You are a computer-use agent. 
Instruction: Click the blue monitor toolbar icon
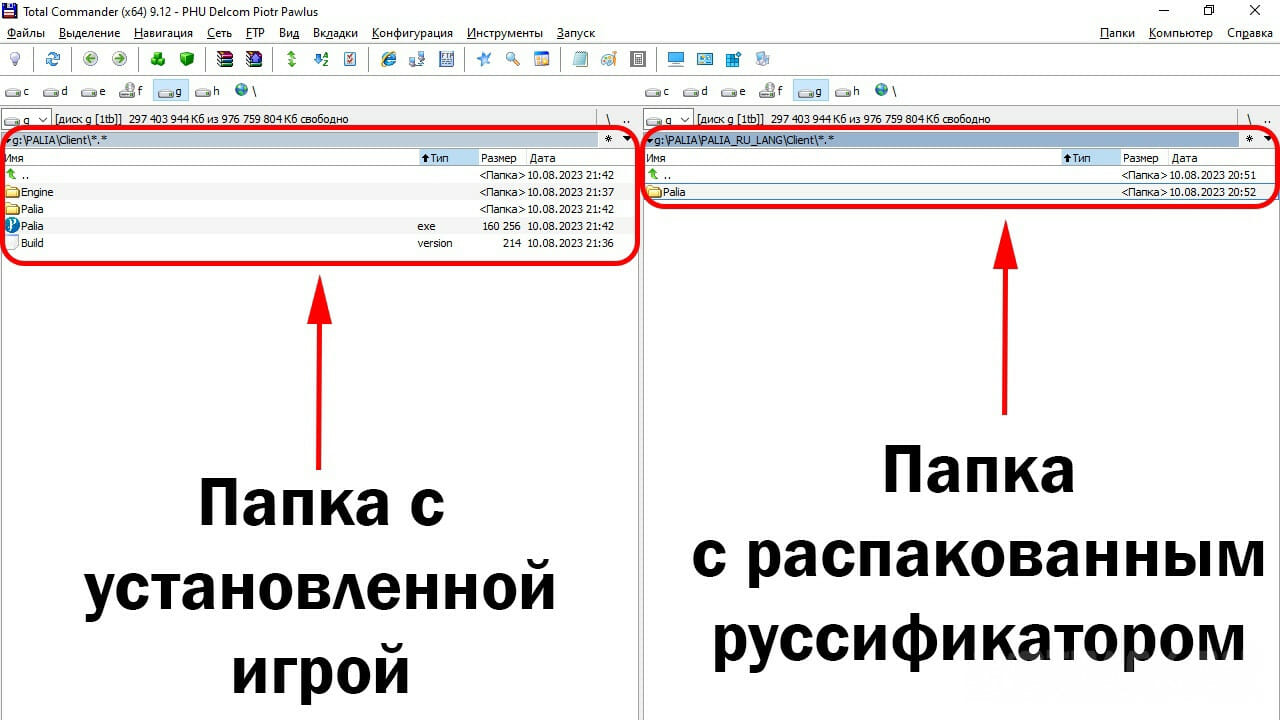pyautogui.click(x=676, y=59)
